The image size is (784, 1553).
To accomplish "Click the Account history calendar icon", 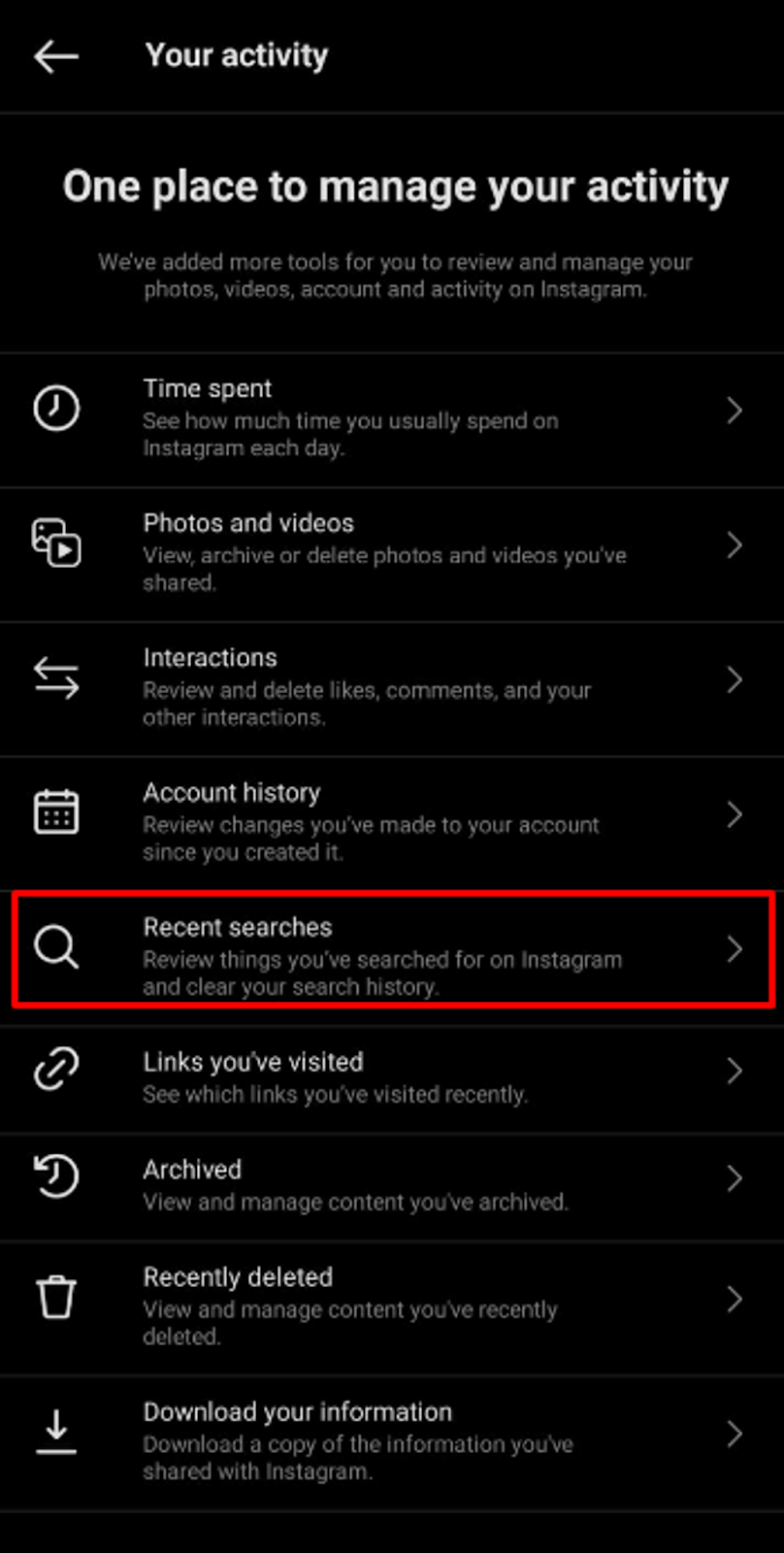I will 56,812.
